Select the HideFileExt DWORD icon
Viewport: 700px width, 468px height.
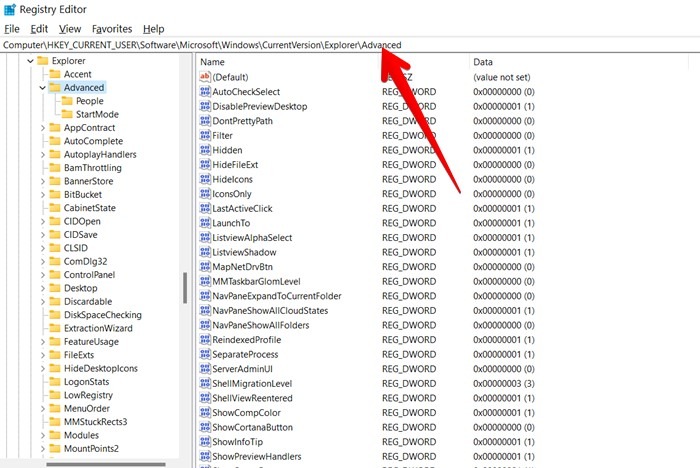(205, 164)
